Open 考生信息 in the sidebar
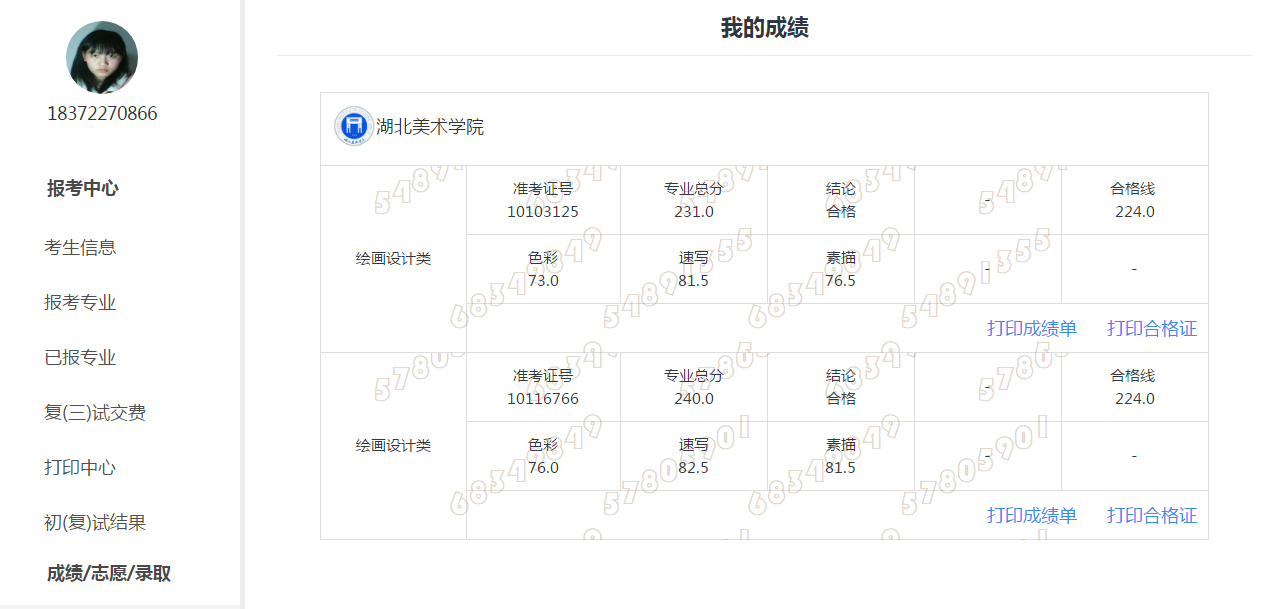The image size is (1261, 609). click(x=80, y=247)
